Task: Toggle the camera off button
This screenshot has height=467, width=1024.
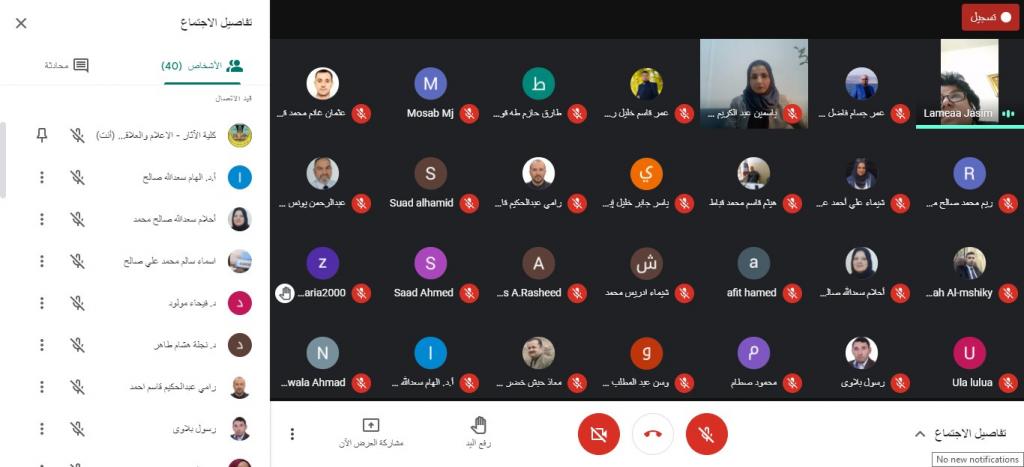Action: [x=598, y=434]
